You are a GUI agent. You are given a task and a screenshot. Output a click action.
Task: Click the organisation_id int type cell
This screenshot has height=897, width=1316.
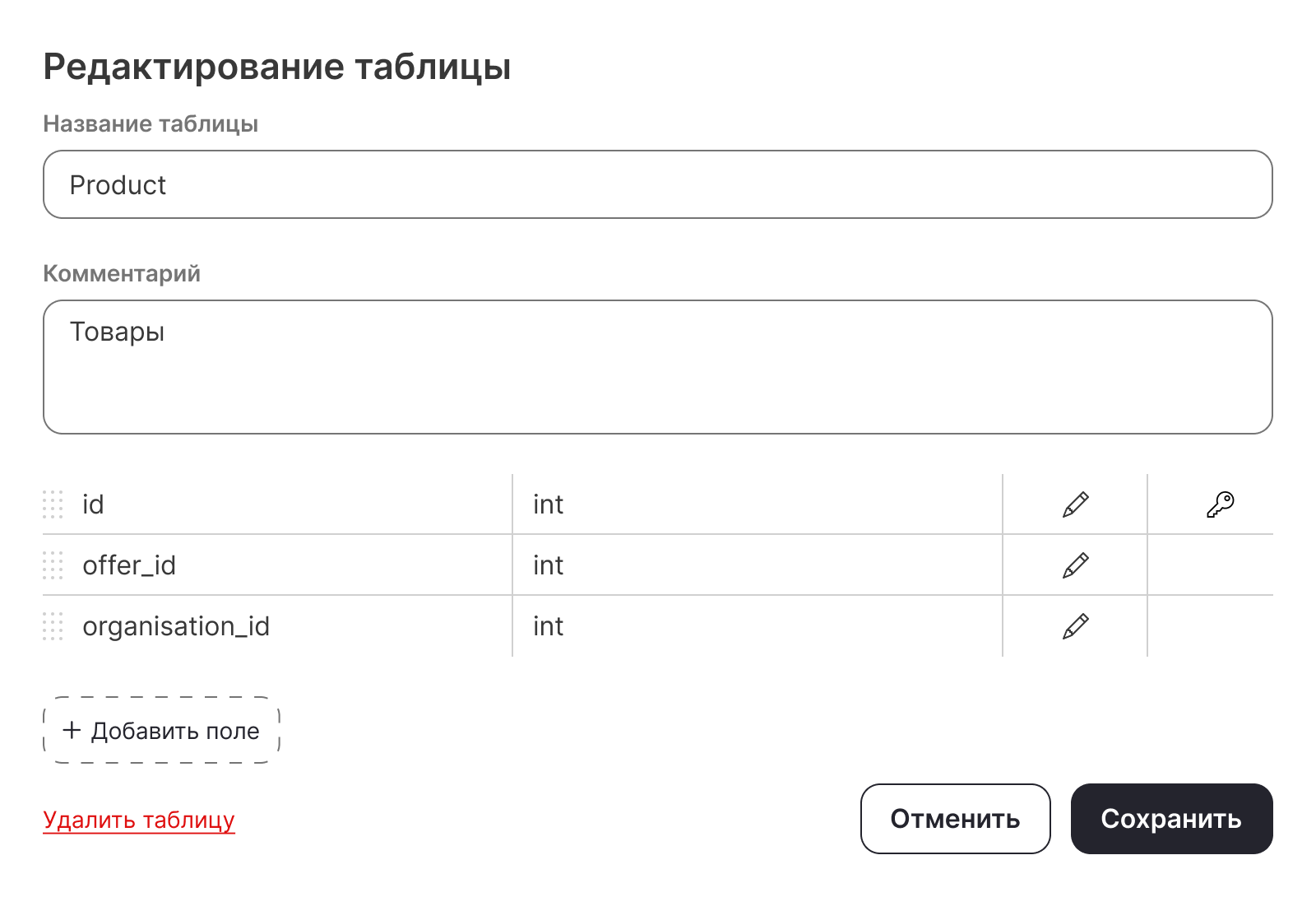click(549, 626)
